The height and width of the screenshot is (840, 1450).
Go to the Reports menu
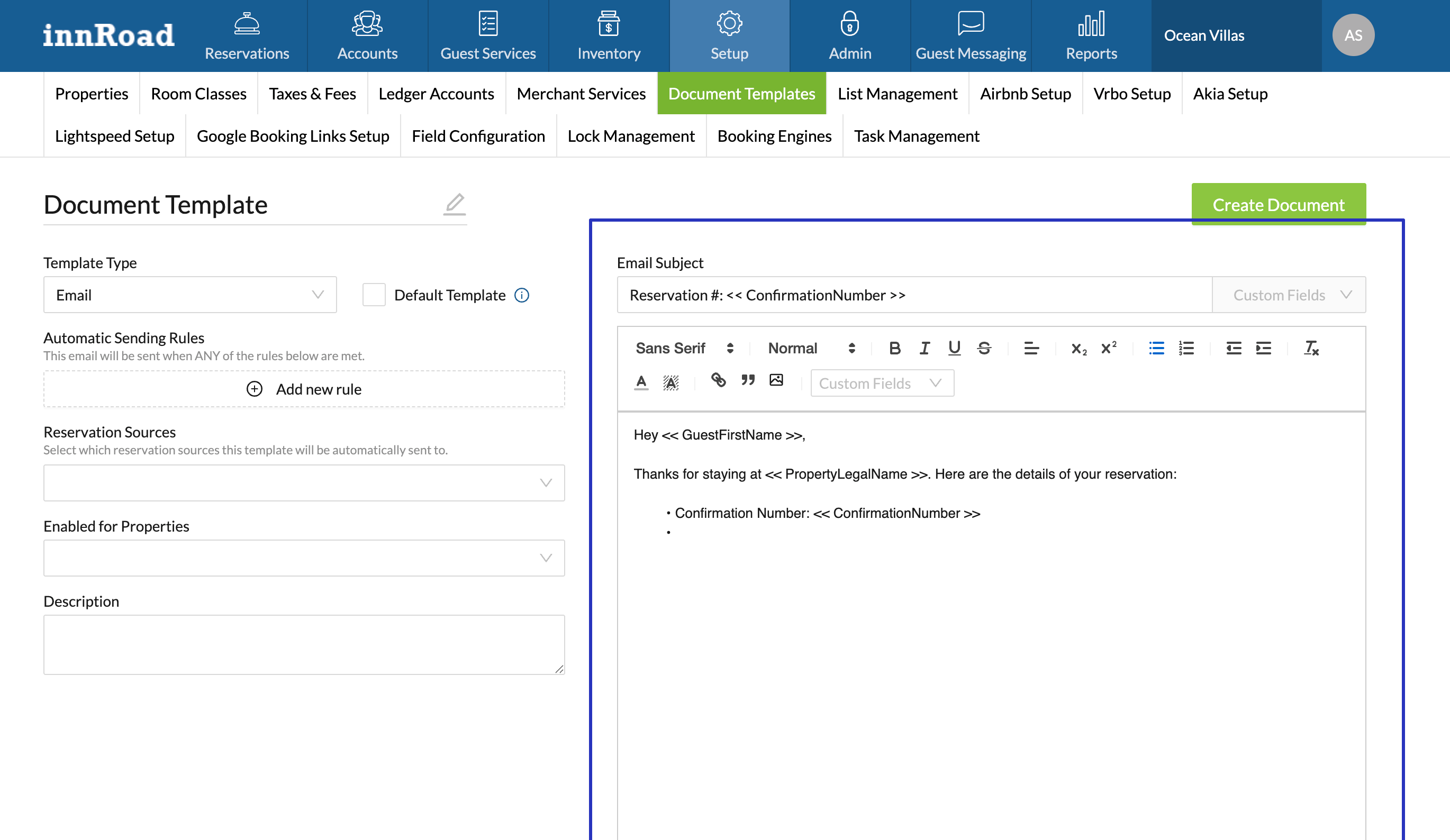1091,35
